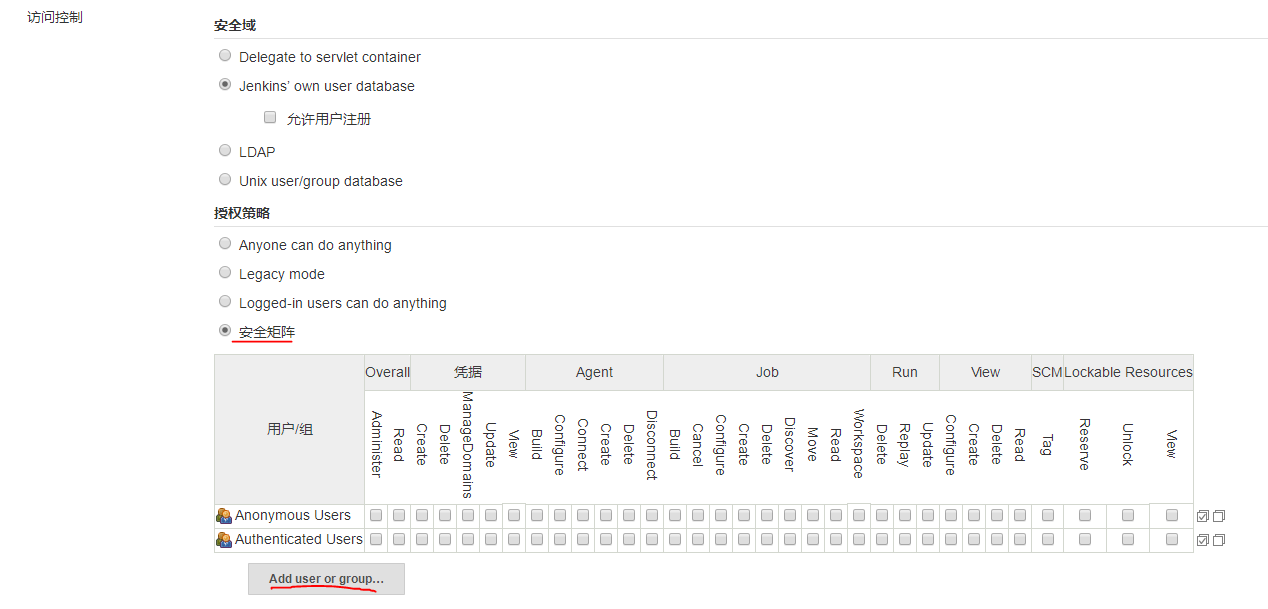Image resolution: width=1268 pixels, height=609 pixels.
Task: Click the 授权策略 heading
Action: click(242, 213)
